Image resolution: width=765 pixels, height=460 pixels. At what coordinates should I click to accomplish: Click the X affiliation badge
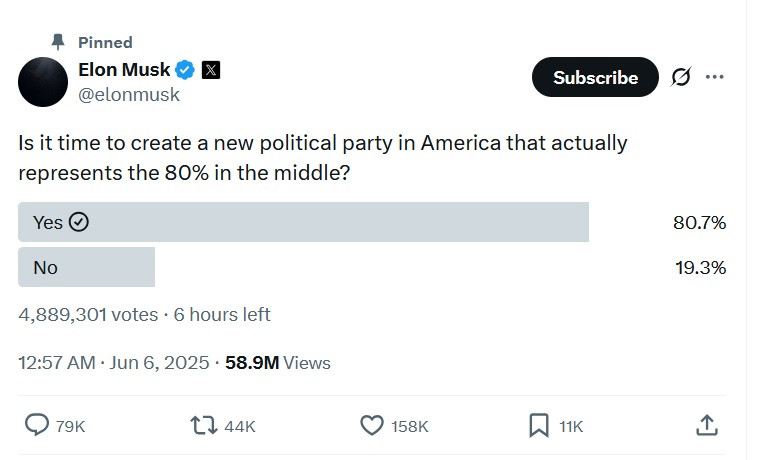(x=211, y=70)
